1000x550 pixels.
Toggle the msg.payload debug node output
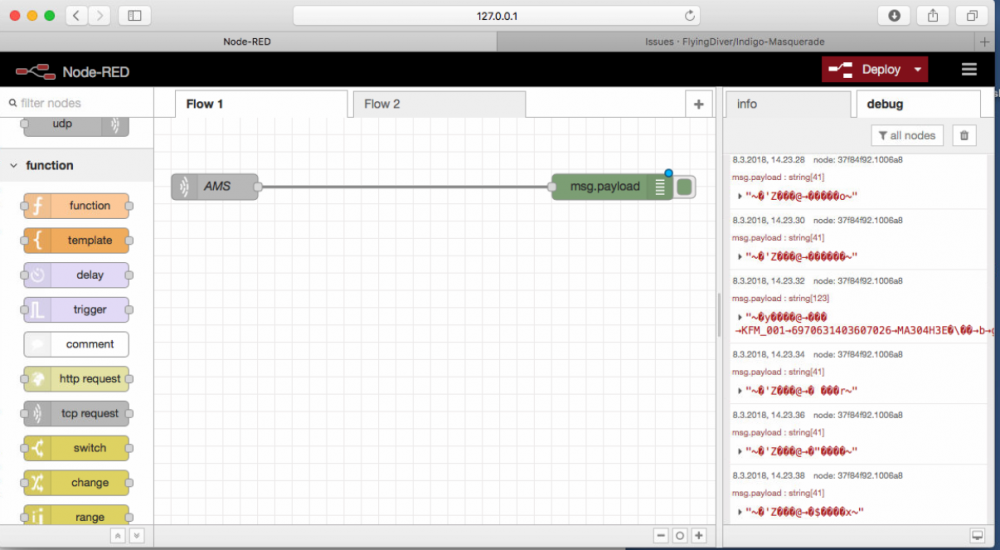click(x=685, y=186)
